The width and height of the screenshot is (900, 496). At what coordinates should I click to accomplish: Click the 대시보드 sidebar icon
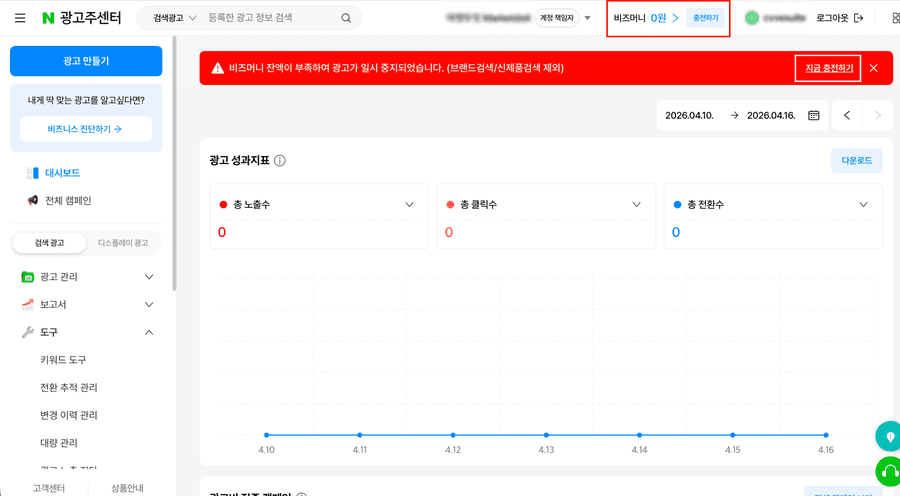tap(33, 173)
